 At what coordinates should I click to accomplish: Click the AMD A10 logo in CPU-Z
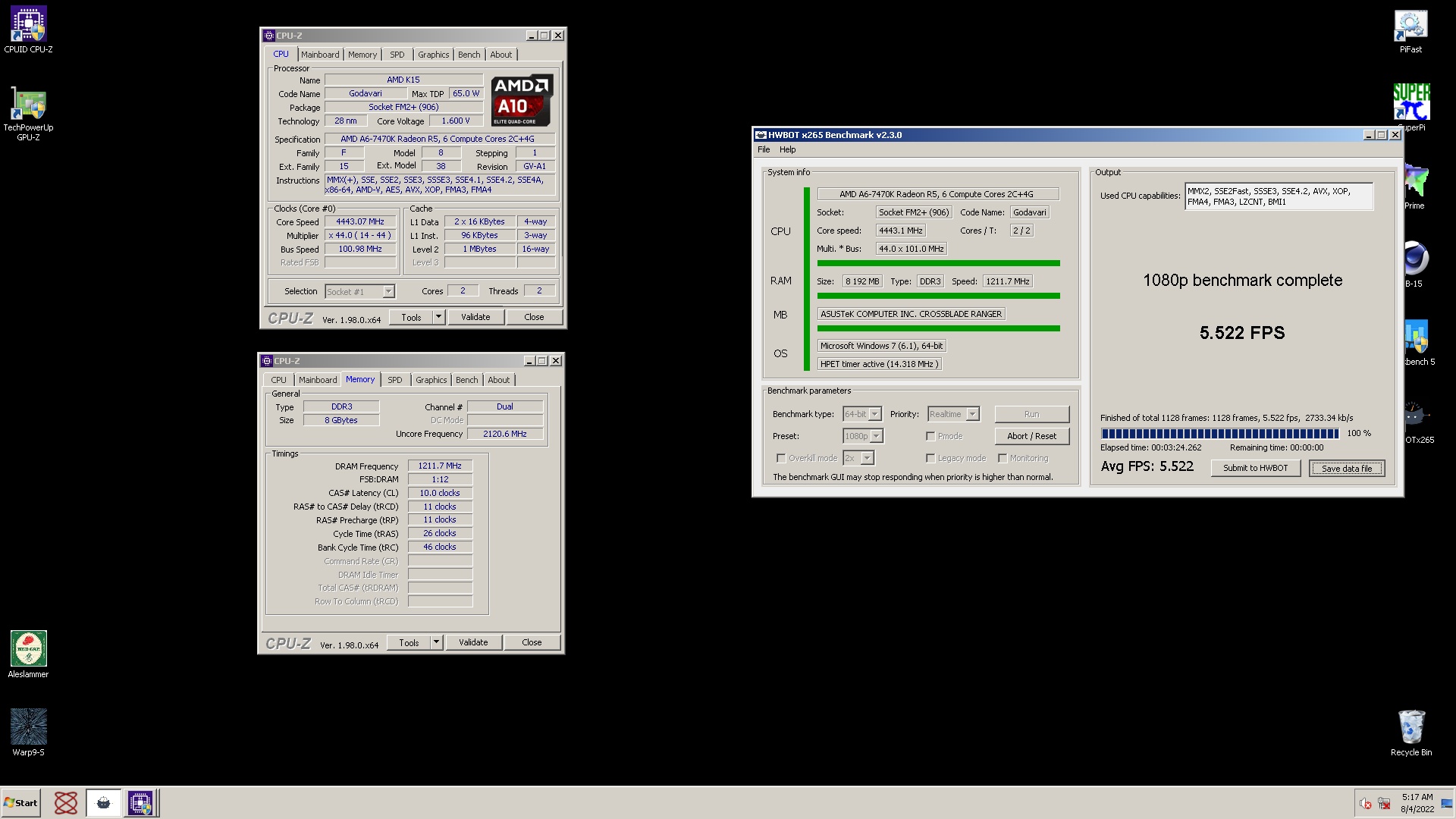522,100
